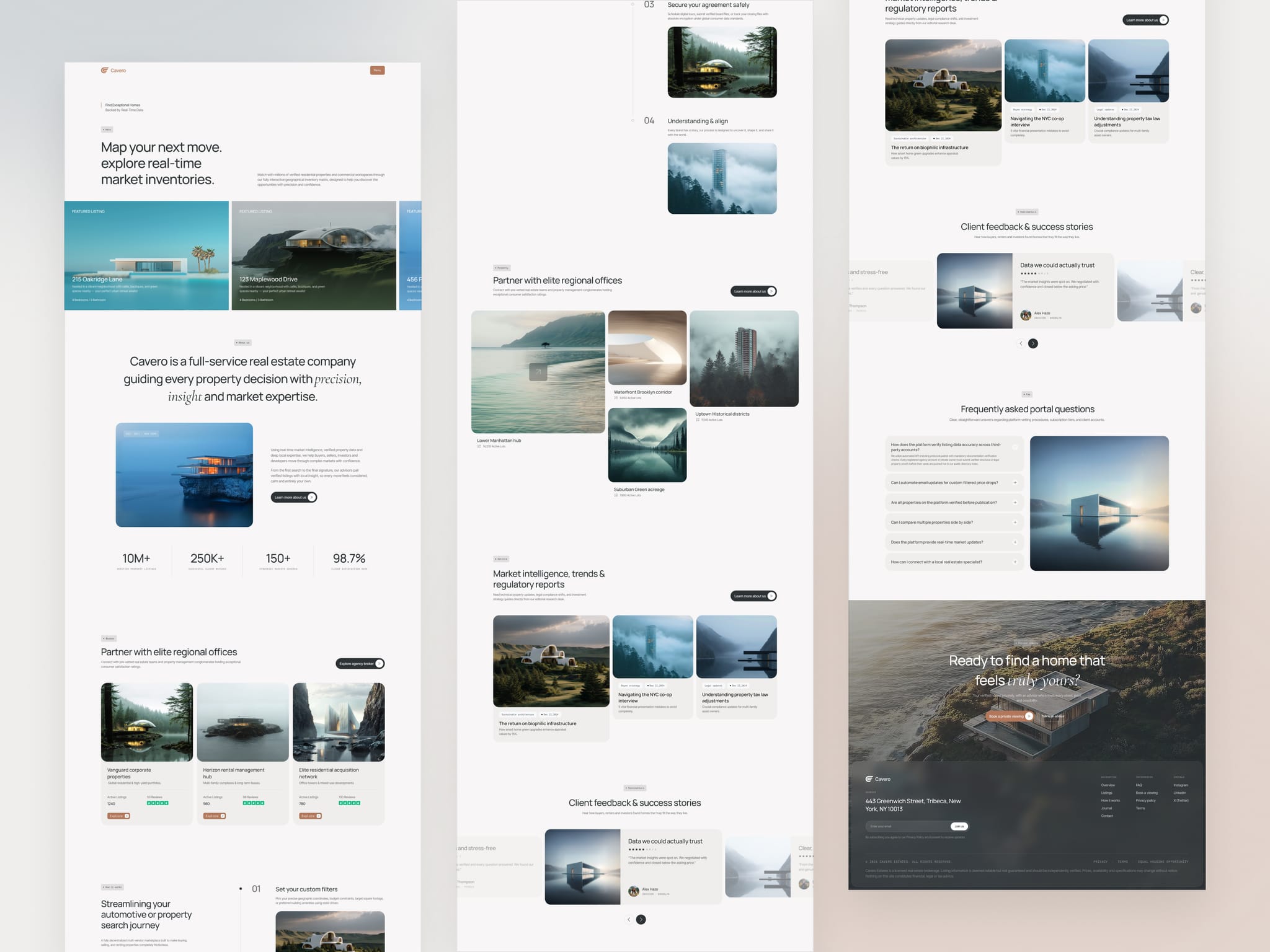Viewport: 1270px width, 952px height.
Task: Open the FAQ footer link
Action: pos(1139,785)
